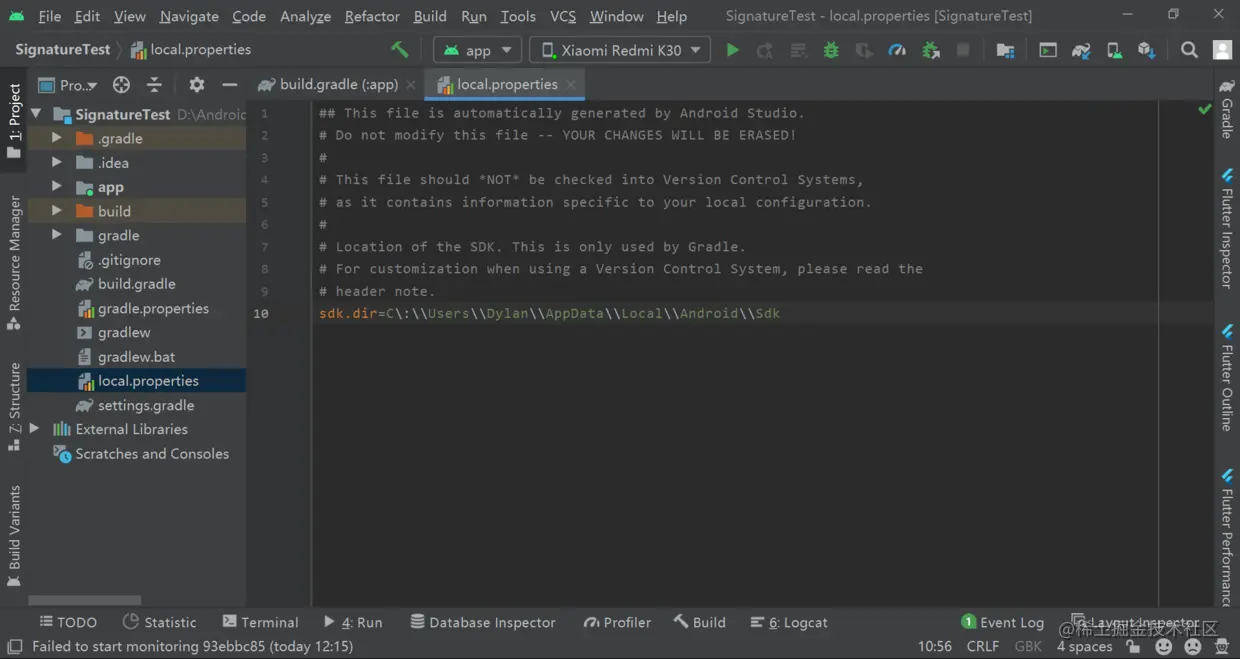Expand the app module folder
The image size is (1240, 659).
57,187
